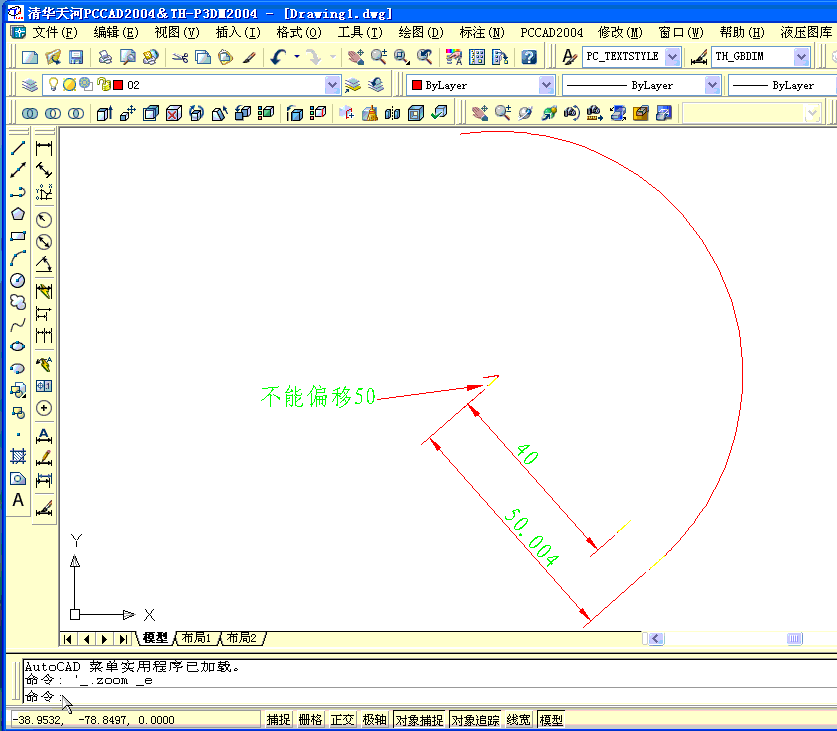837x731 pixels.
Task: Toggle 极轴 polar tracking
Action: coord(374,720)
